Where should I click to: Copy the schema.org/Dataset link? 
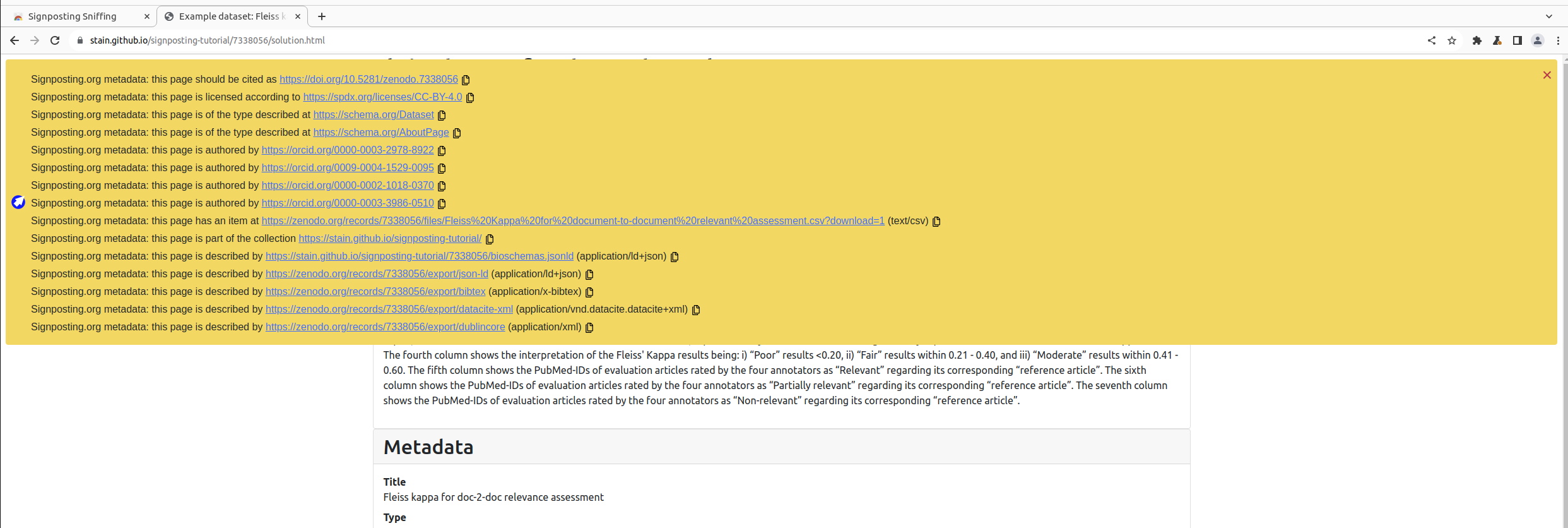click(x=442, y=115)
